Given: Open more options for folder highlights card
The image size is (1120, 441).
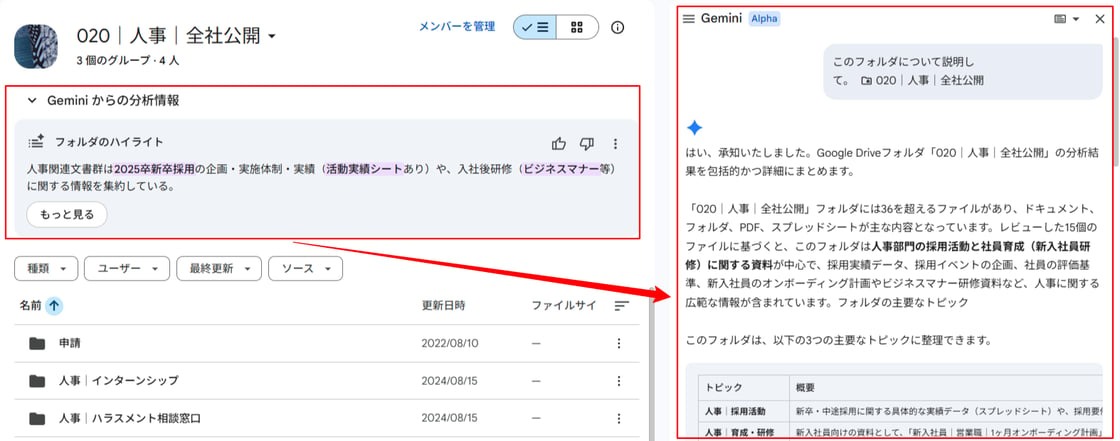Looking at the screenshot, I should (x=616, y=143).
